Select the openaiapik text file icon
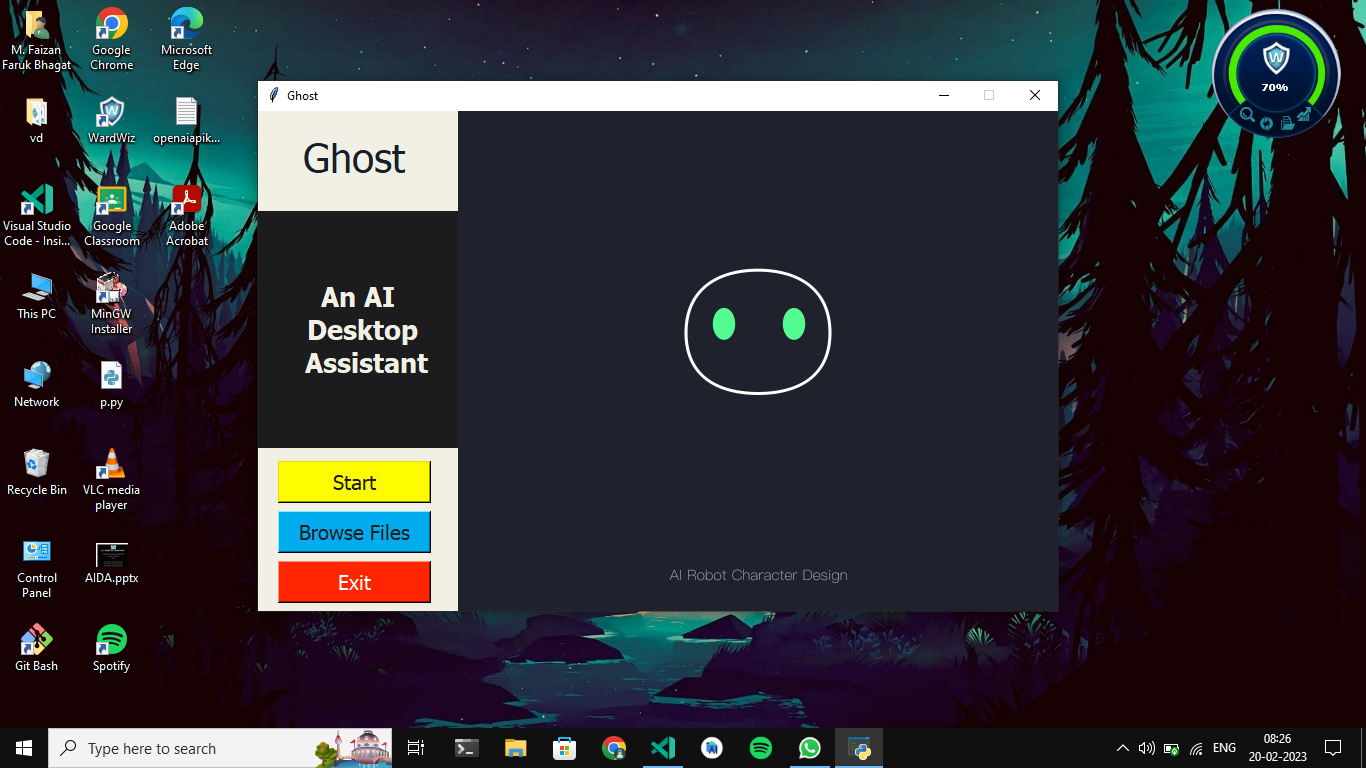The width and height of the screenshot is (1366, 768). pos(186,120)
